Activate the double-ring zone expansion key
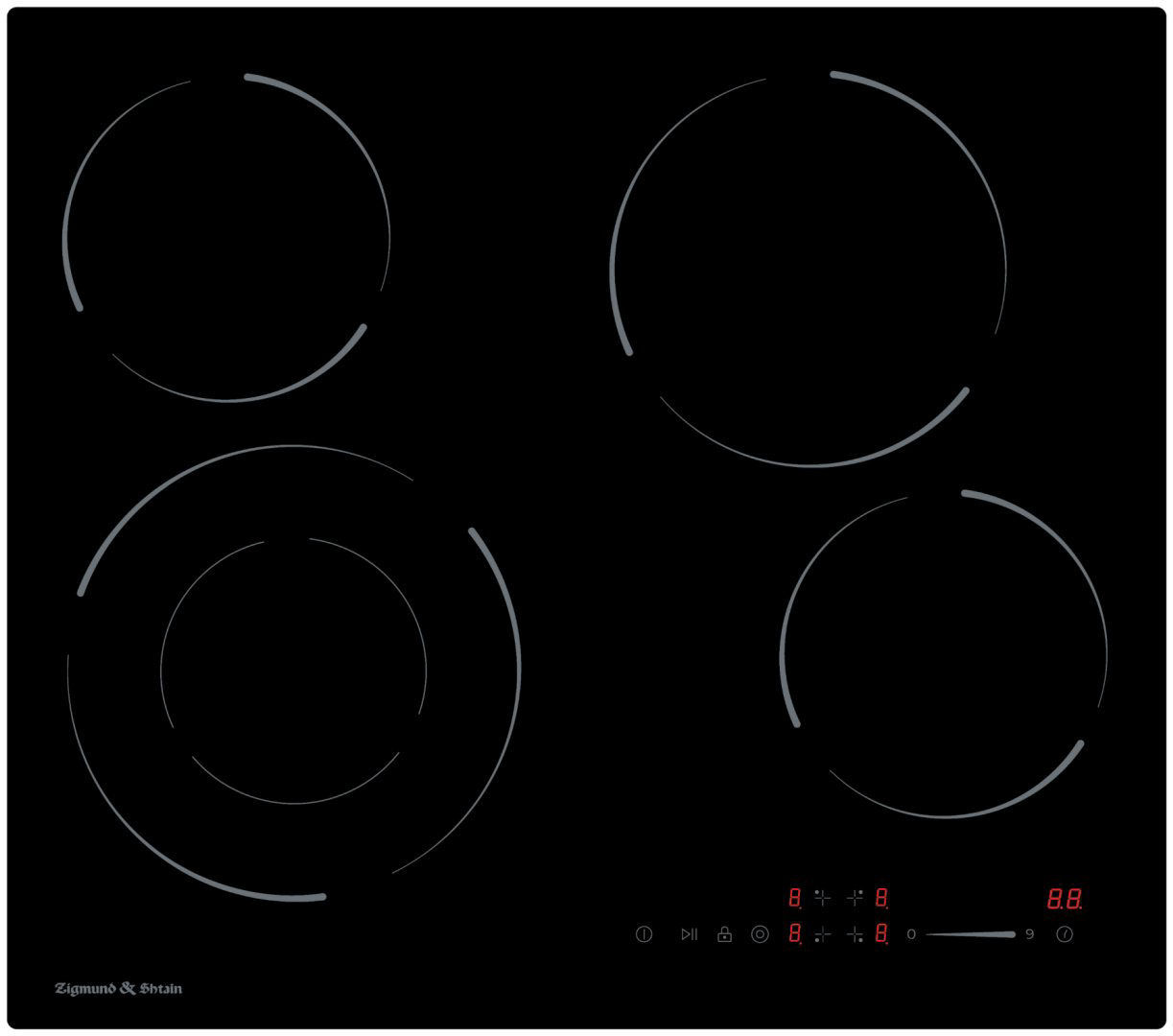1173x1036 pixels. (760, 934)
